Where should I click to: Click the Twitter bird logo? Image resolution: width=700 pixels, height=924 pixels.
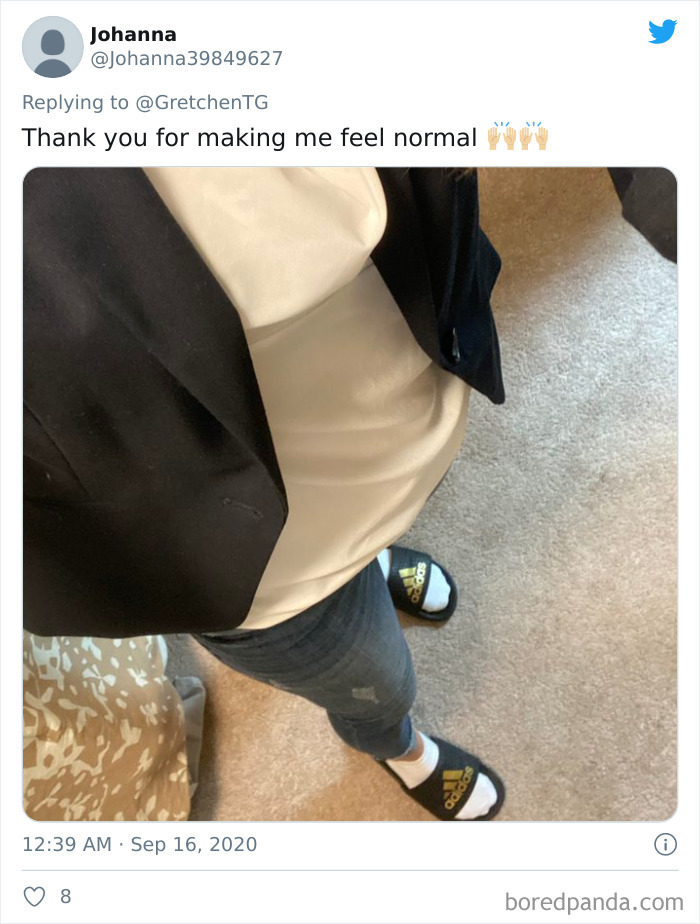(x=662, y=32)
